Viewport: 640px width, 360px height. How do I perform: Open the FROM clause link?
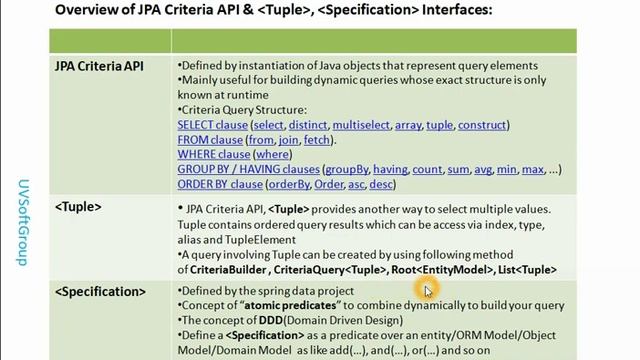[x=210, y=140]
